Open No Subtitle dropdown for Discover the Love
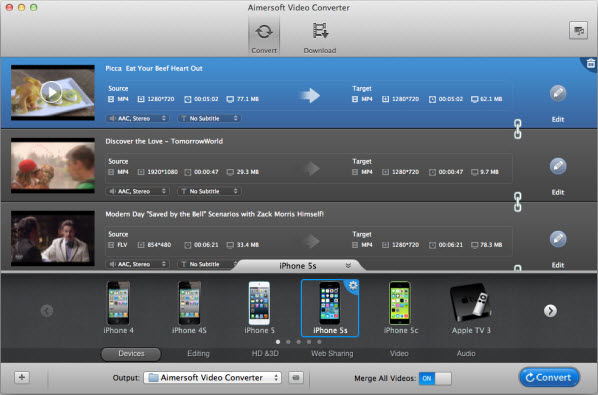This screenshot has width=598, height=395. coord(209,191)
